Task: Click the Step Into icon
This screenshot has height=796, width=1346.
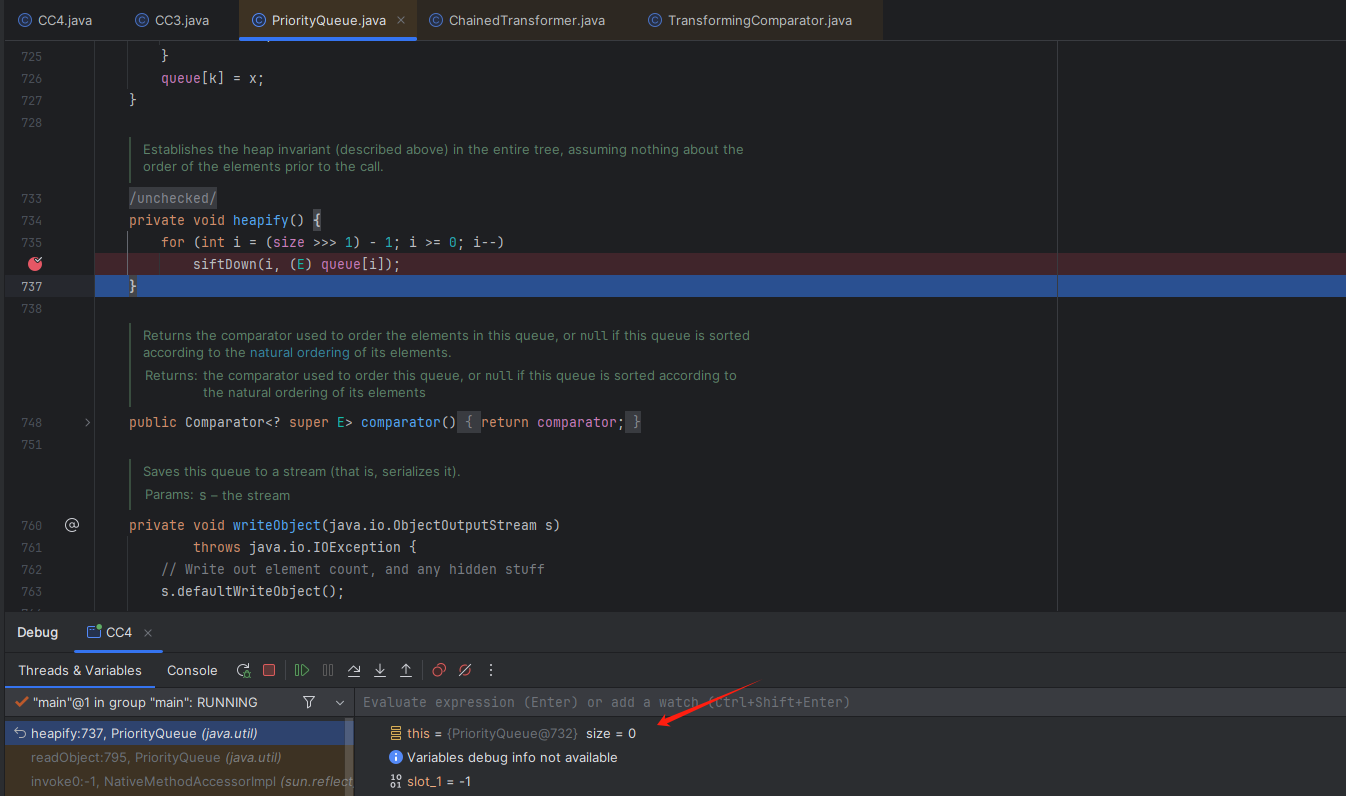Action: (x=380, y=670)
